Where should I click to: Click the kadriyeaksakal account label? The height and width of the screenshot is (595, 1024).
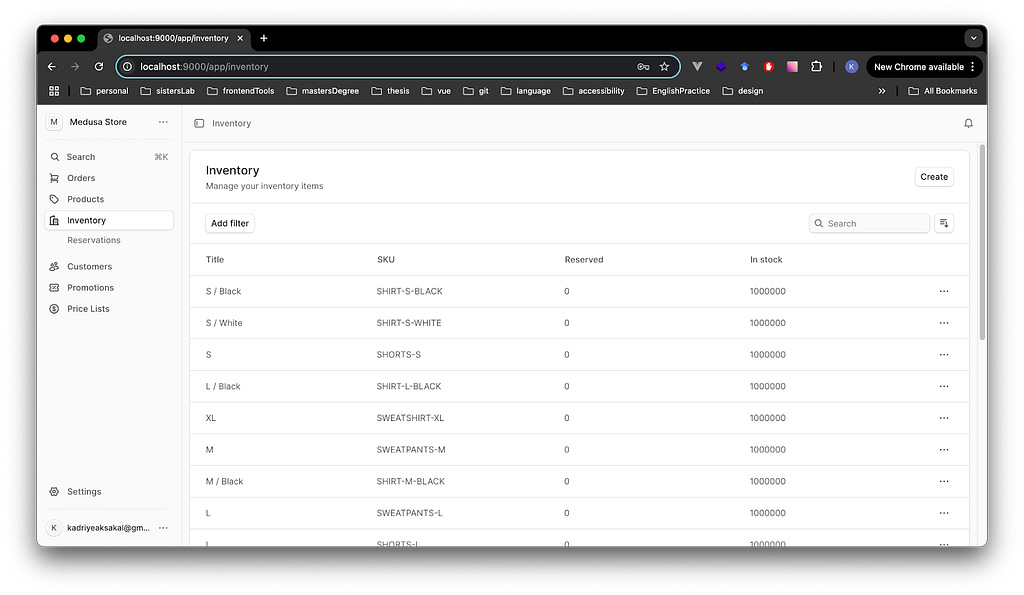click(x=108, y=528)
